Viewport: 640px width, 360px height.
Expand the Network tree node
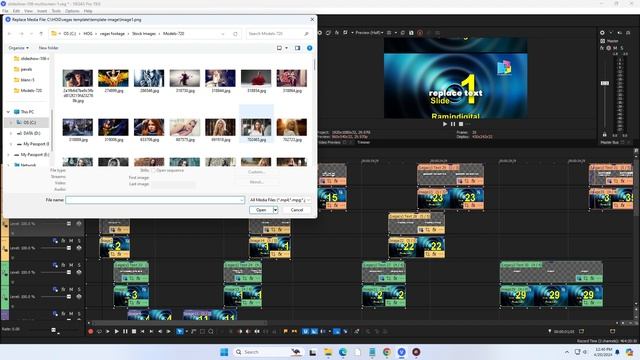click(x=8, y=165)
